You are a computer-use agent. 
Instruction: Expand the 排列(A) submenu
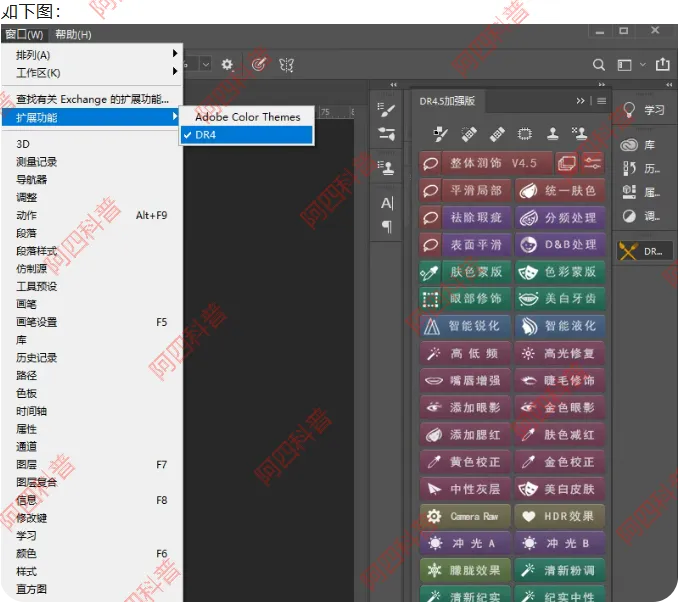(x=92, y=55)
